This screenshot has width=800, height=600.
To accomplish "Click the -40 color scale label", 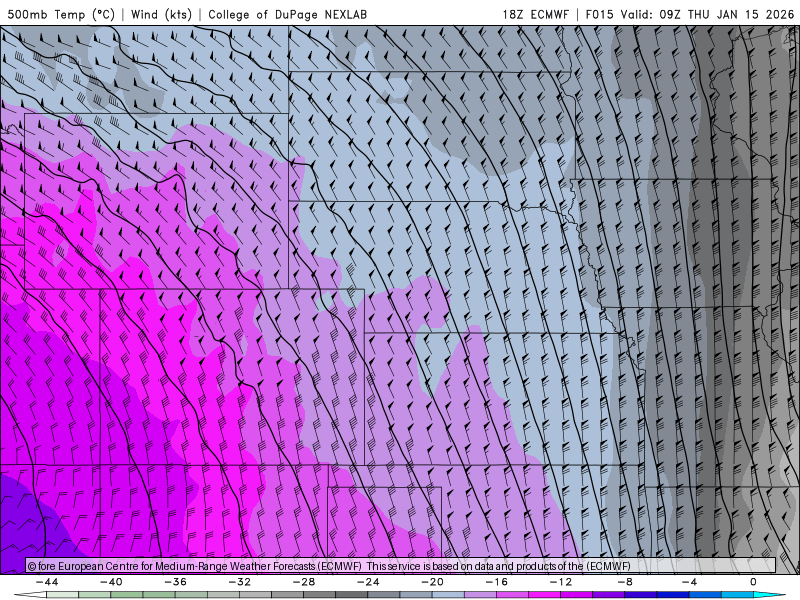I will point(111,582).
